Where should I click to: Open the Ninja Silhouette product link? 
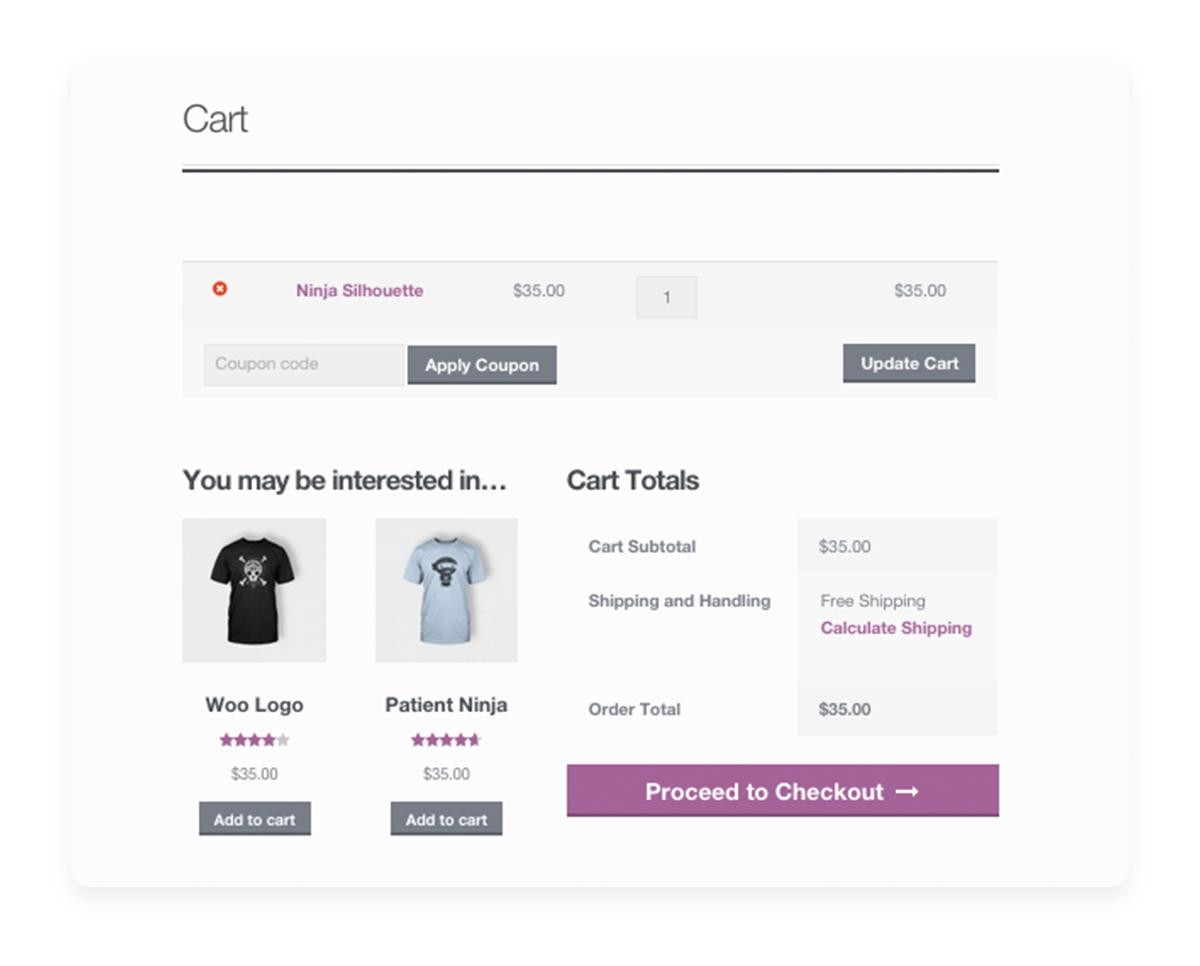click(359, 291)
